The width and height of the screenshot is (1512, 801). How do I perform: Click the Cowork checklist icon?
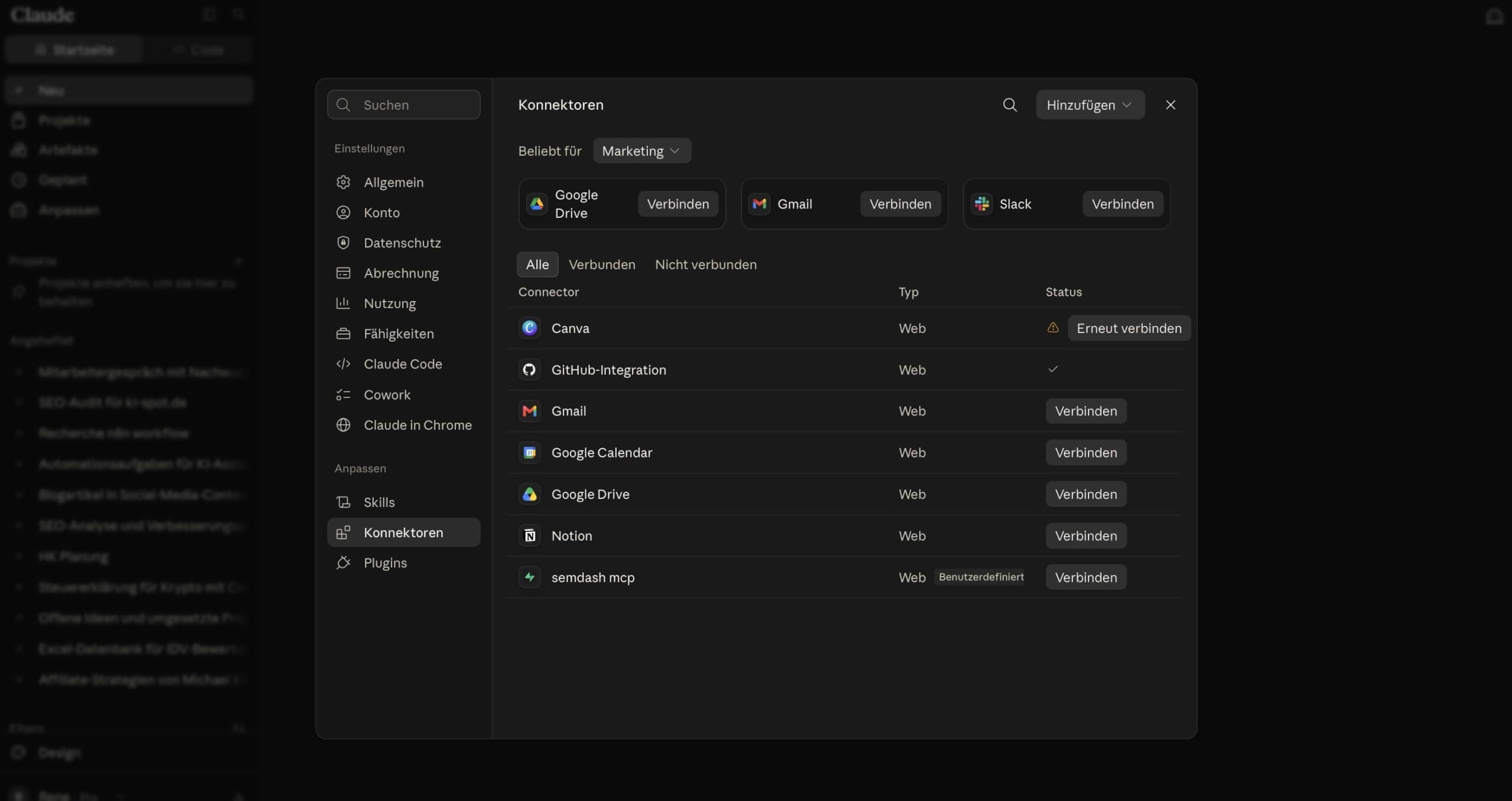343,394
